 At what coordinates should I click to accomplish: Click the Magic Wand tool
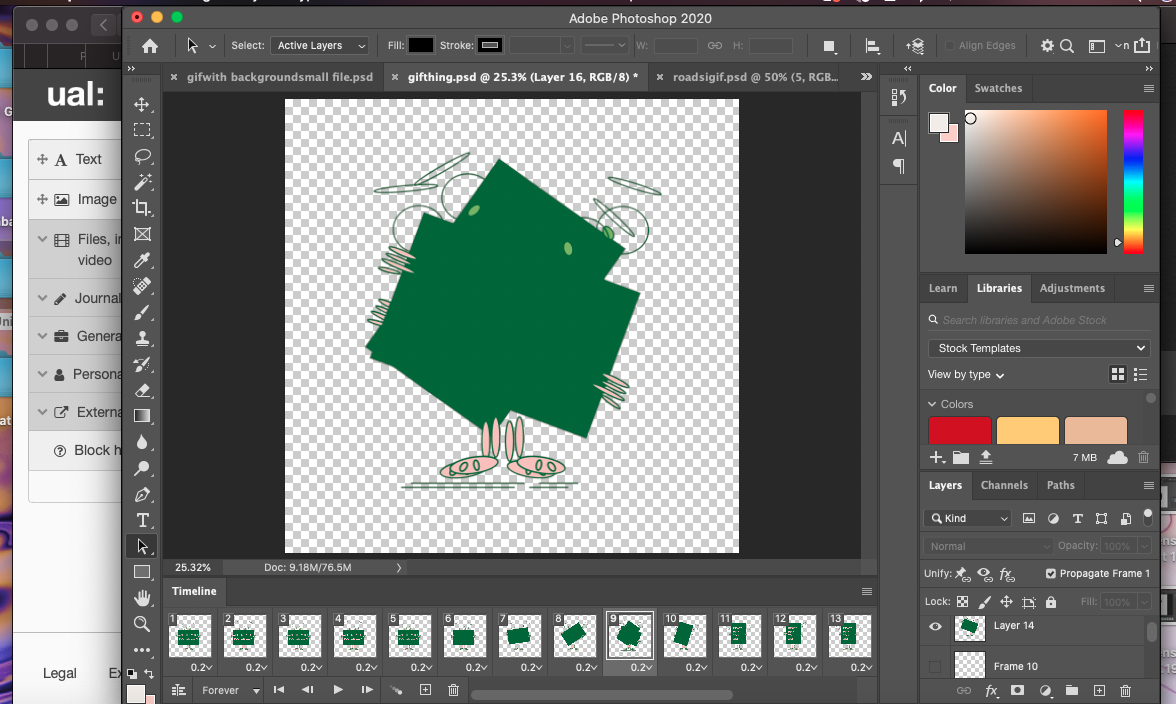142,182
